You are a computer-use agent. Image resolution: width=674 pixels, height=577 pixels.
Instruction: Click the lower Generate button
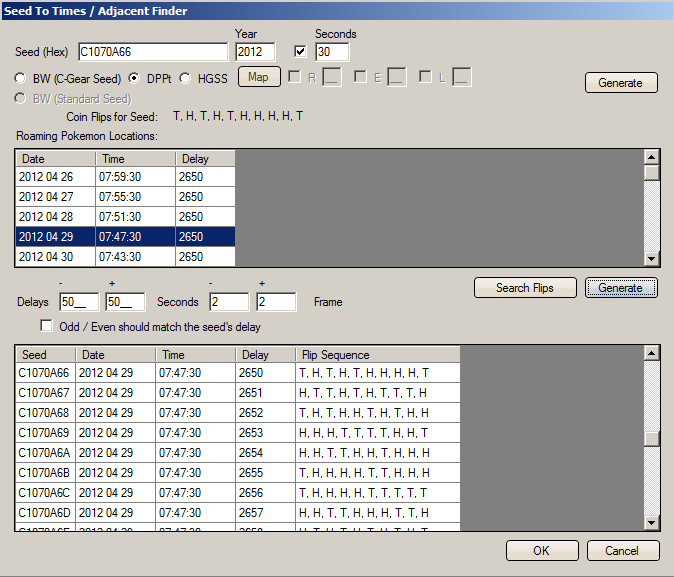point(621,288)
